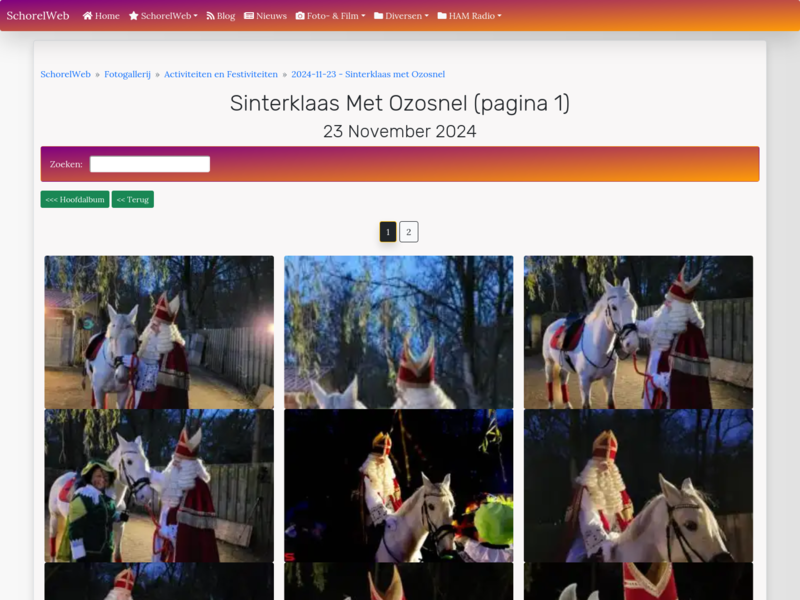Follow the SchorelWeb breadcrumb link
The image size is (800, 600).
click(65, 74)
